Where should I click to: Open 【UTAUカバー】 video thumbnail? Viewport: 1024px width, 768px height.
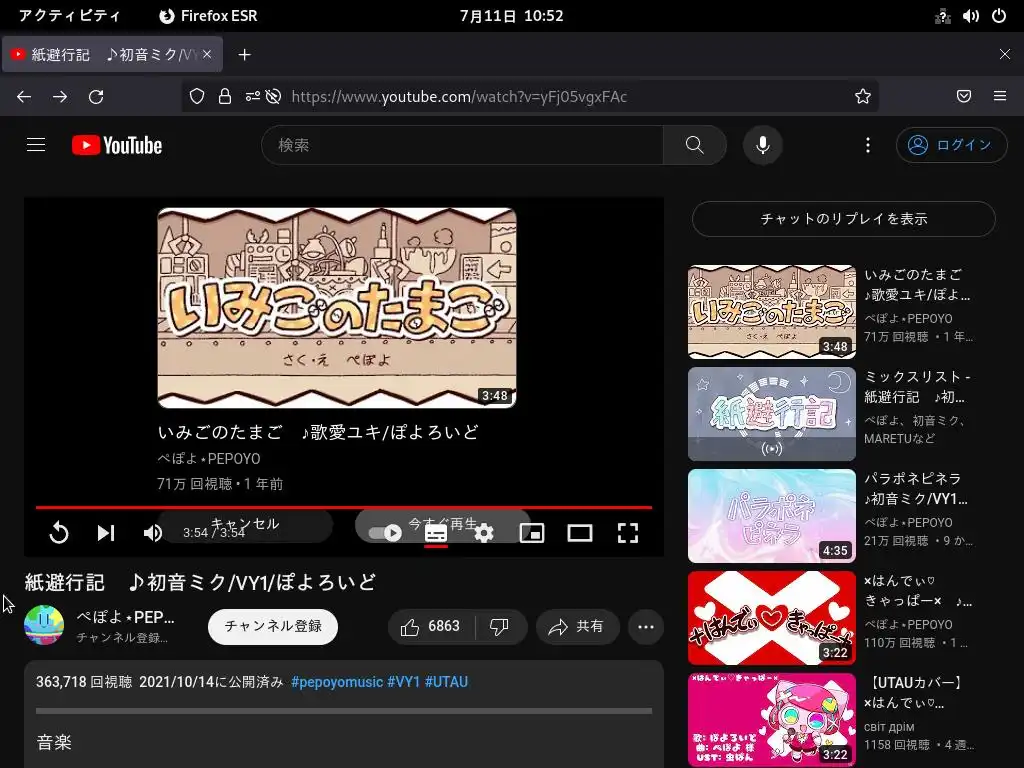click(x=772, y=720)
